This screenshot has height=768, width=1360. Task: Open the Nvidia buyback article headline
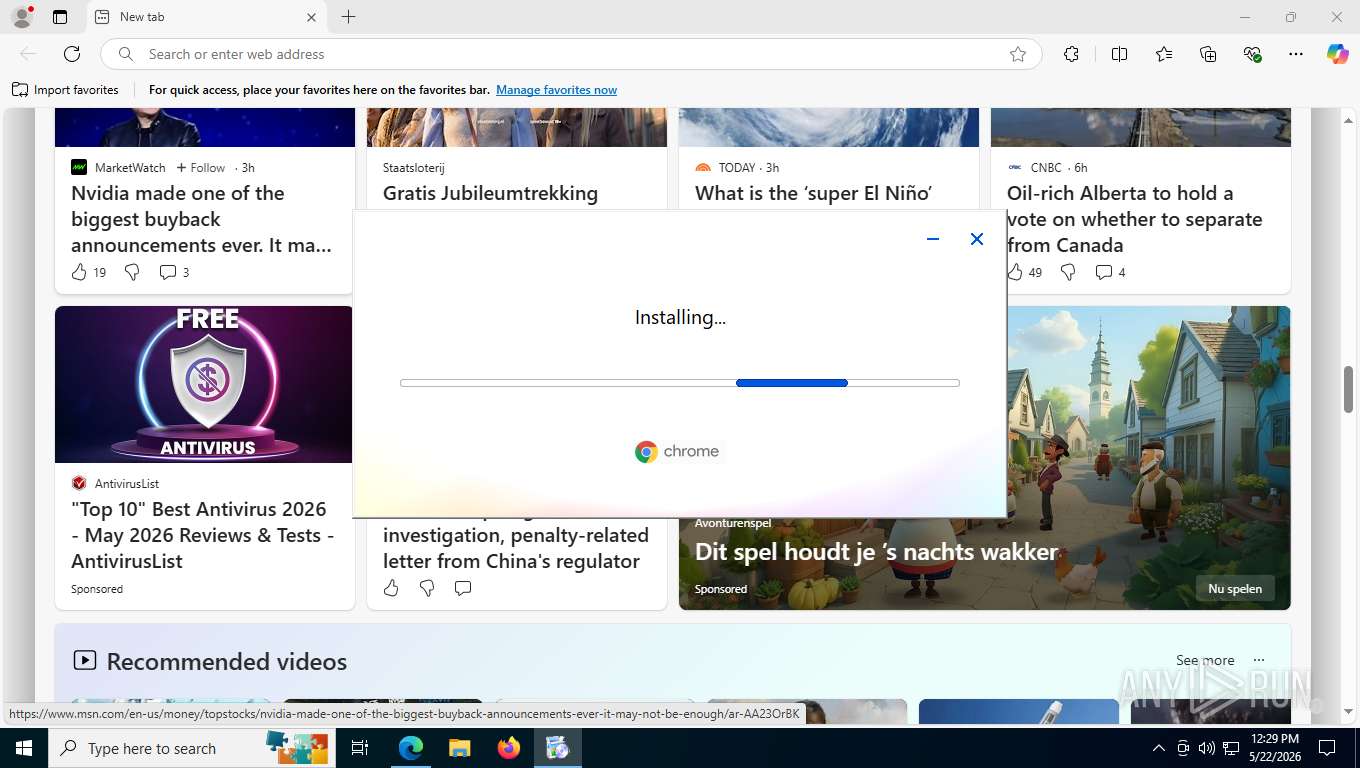(x=201, y=219)
